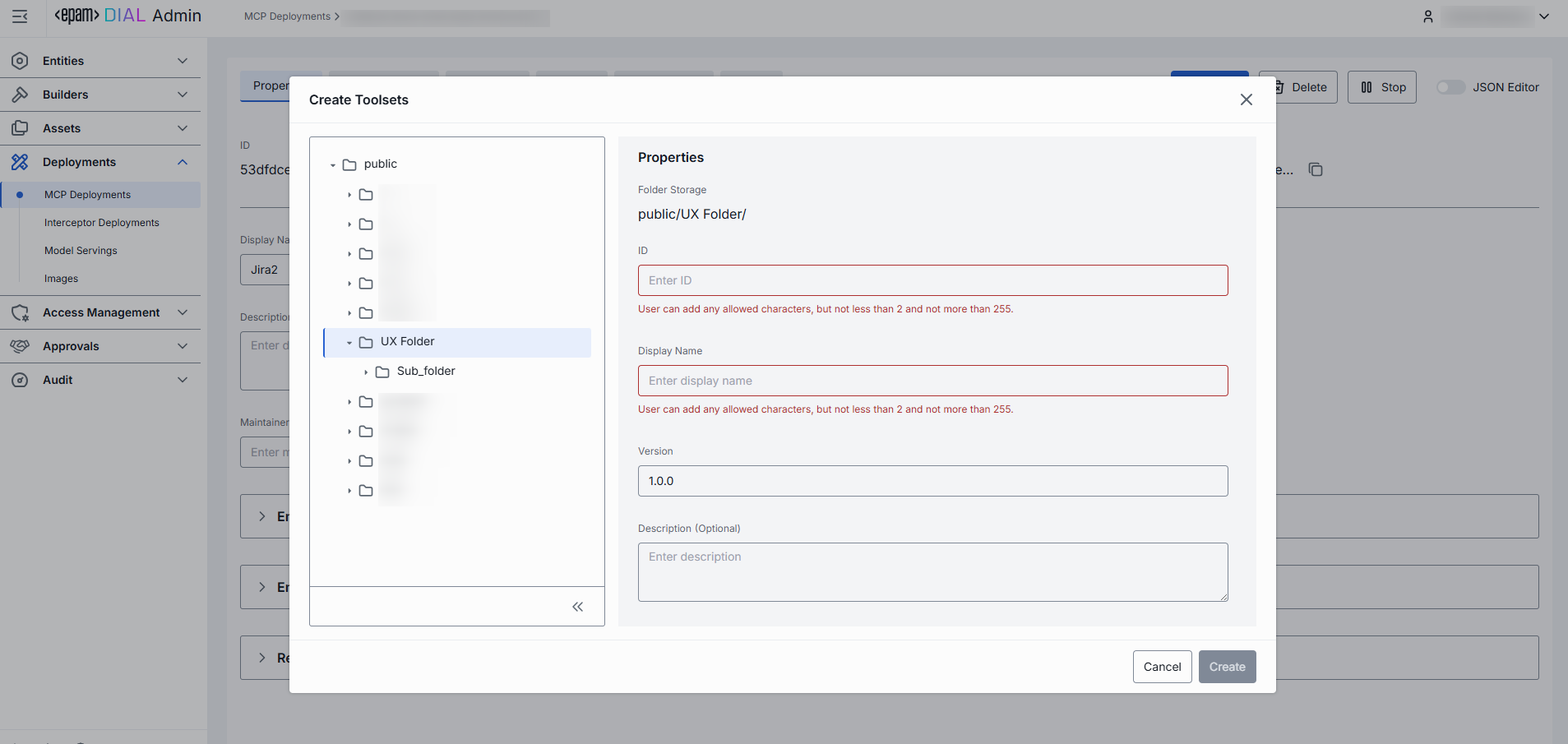The image size is (1568, 744).
Task: Collapse the folder tree panel
Action: click(577, 607)
